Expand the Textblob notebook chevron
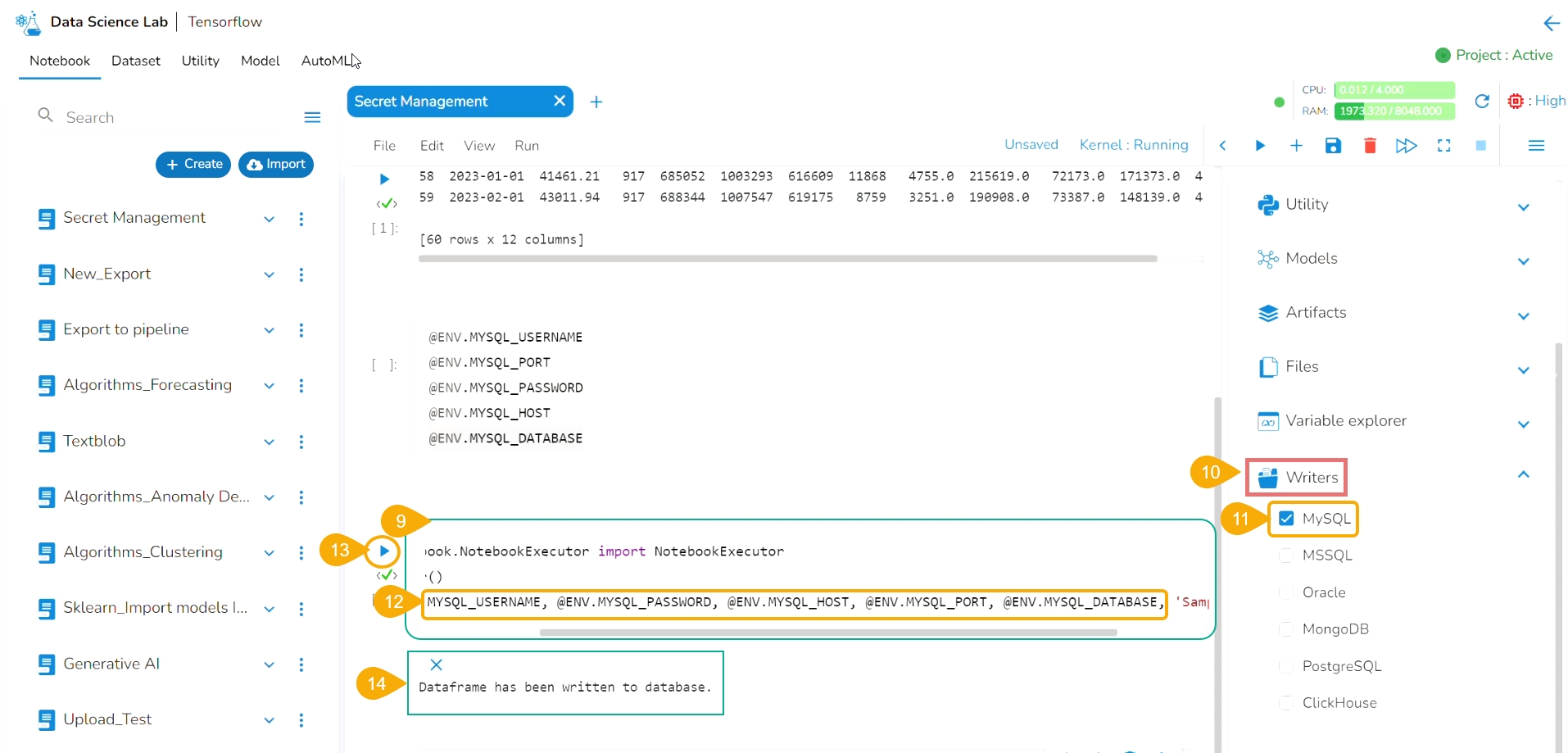Image resolution: width=1568 pixels, height=753 pixels. (x=269, y=442)
